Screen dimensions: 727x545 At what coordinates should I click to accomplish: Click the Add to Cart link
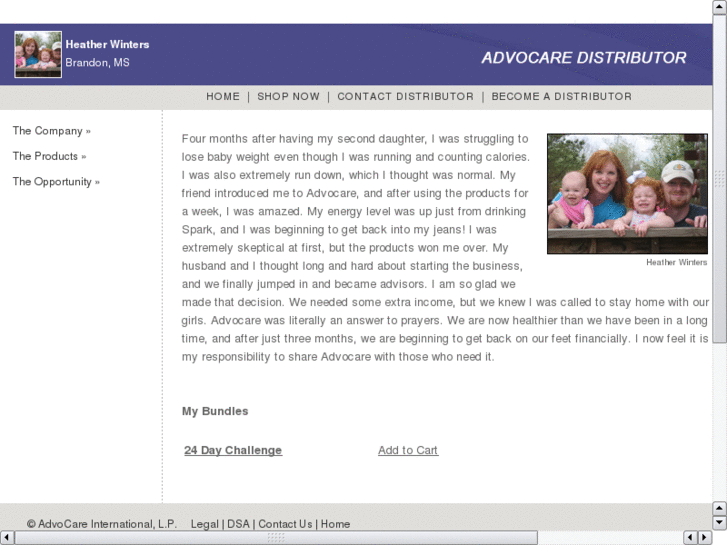408,450
